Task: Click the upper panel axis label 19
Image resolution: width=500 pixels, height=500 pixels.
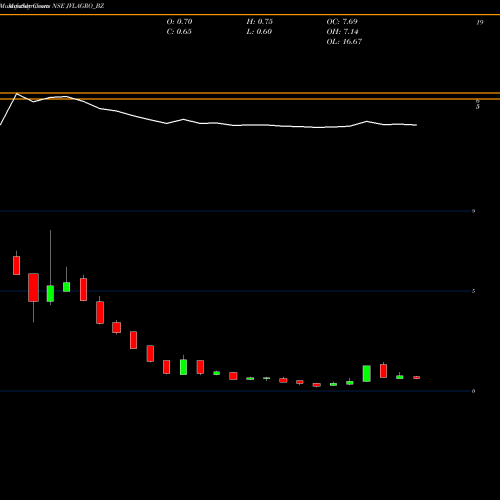Action: (x=480, y=22)
